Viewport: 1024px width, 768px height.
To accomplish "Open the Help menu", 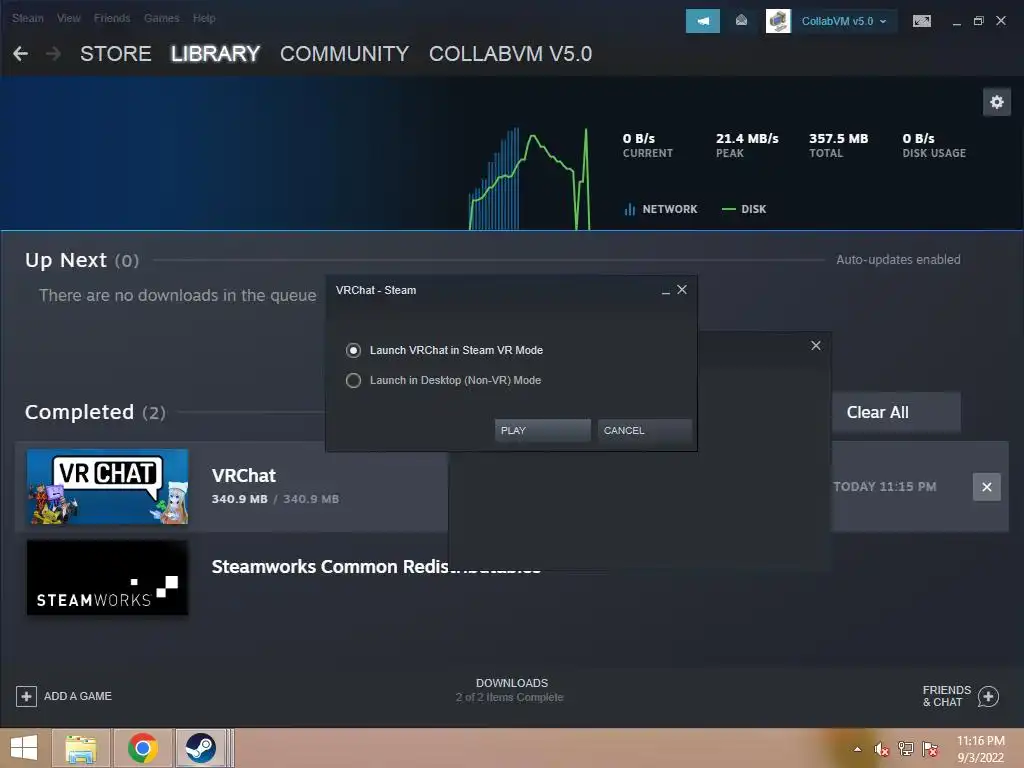I will point(204,18).
